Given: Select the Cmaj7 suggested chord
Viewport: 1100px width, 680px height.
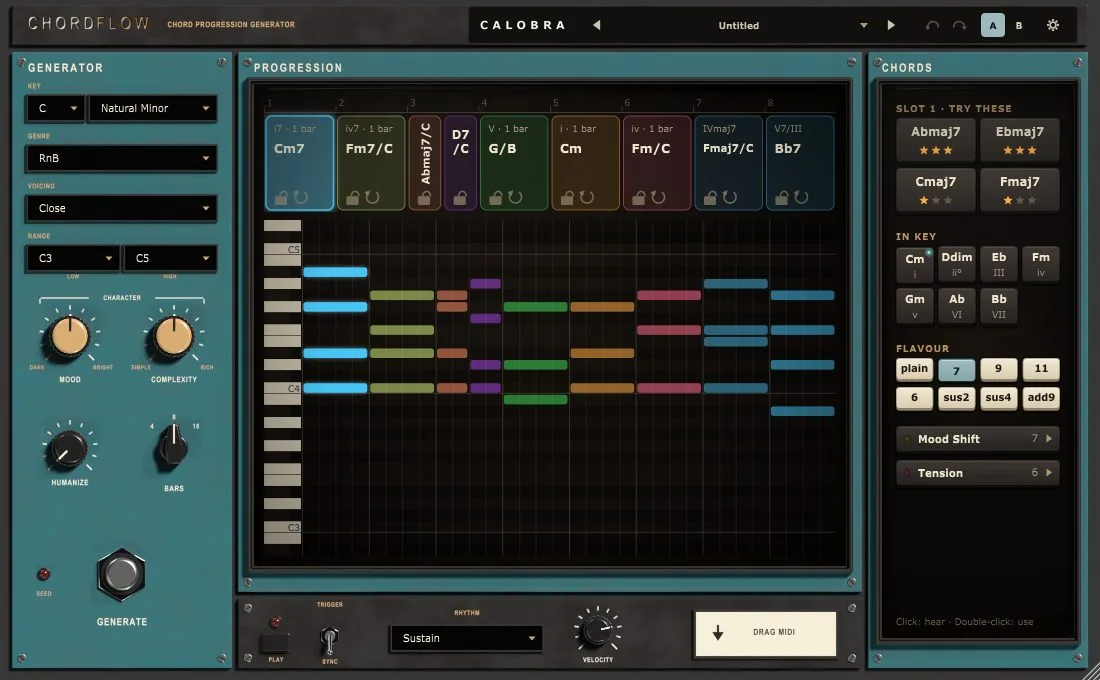Looking at the screenshot, I should 935,190.
